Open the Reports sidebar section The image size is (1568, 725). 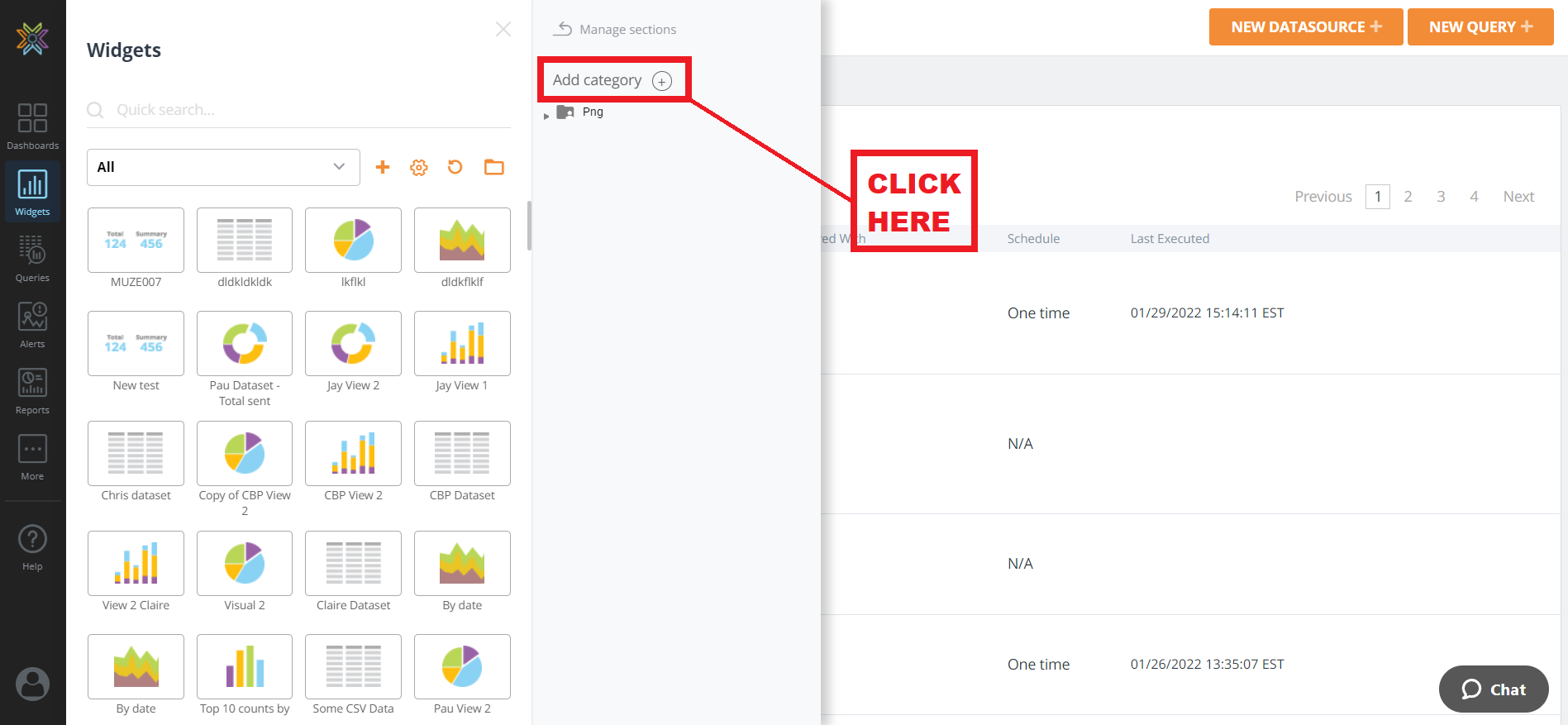(x=32, y=390)
